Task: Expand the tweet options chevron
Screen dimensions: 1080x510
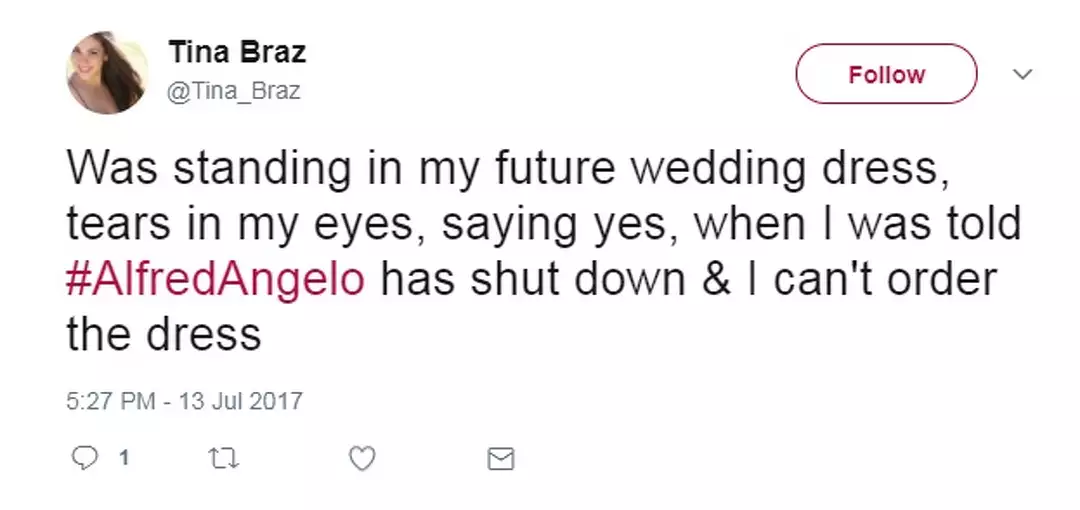Action: [x=1023, y=75]
